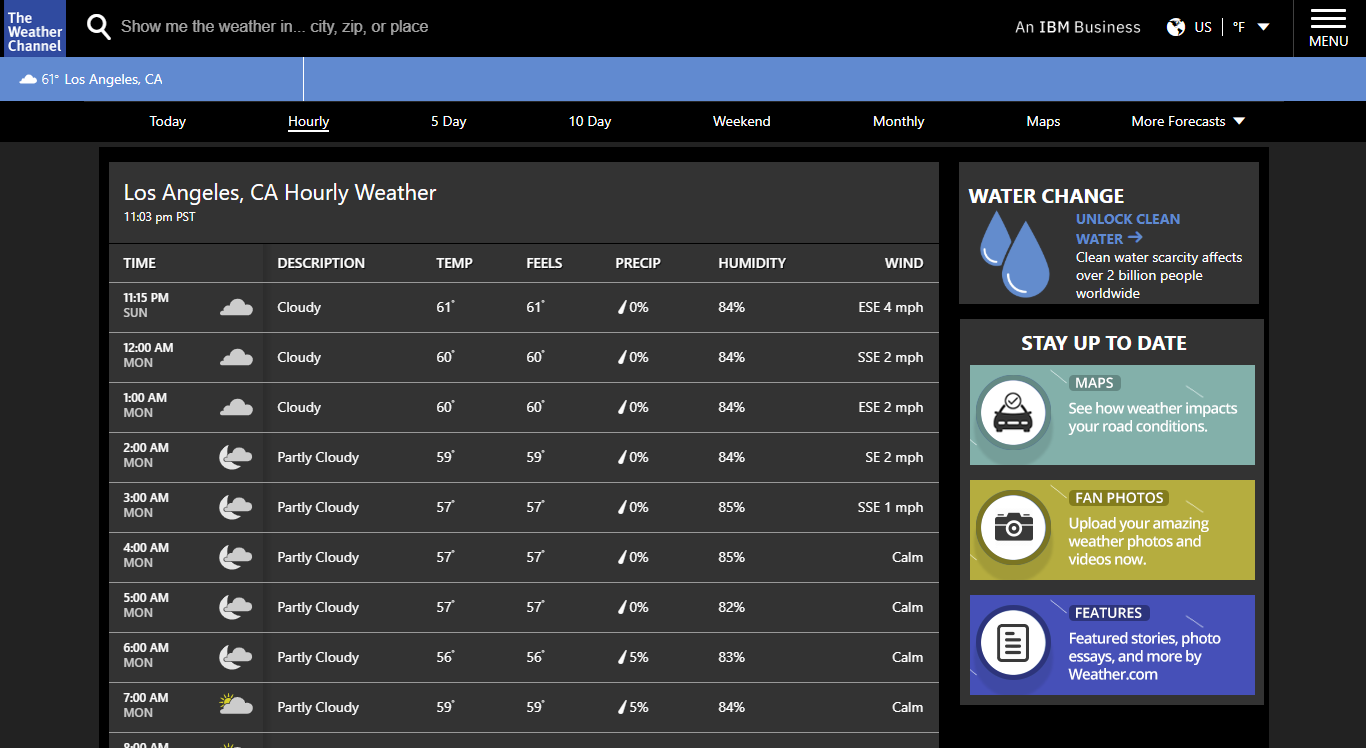The height and width of the screenshot is (748, 1366).
Task: Click the car icon in the MAPS card
Action: pos(1013,414)
